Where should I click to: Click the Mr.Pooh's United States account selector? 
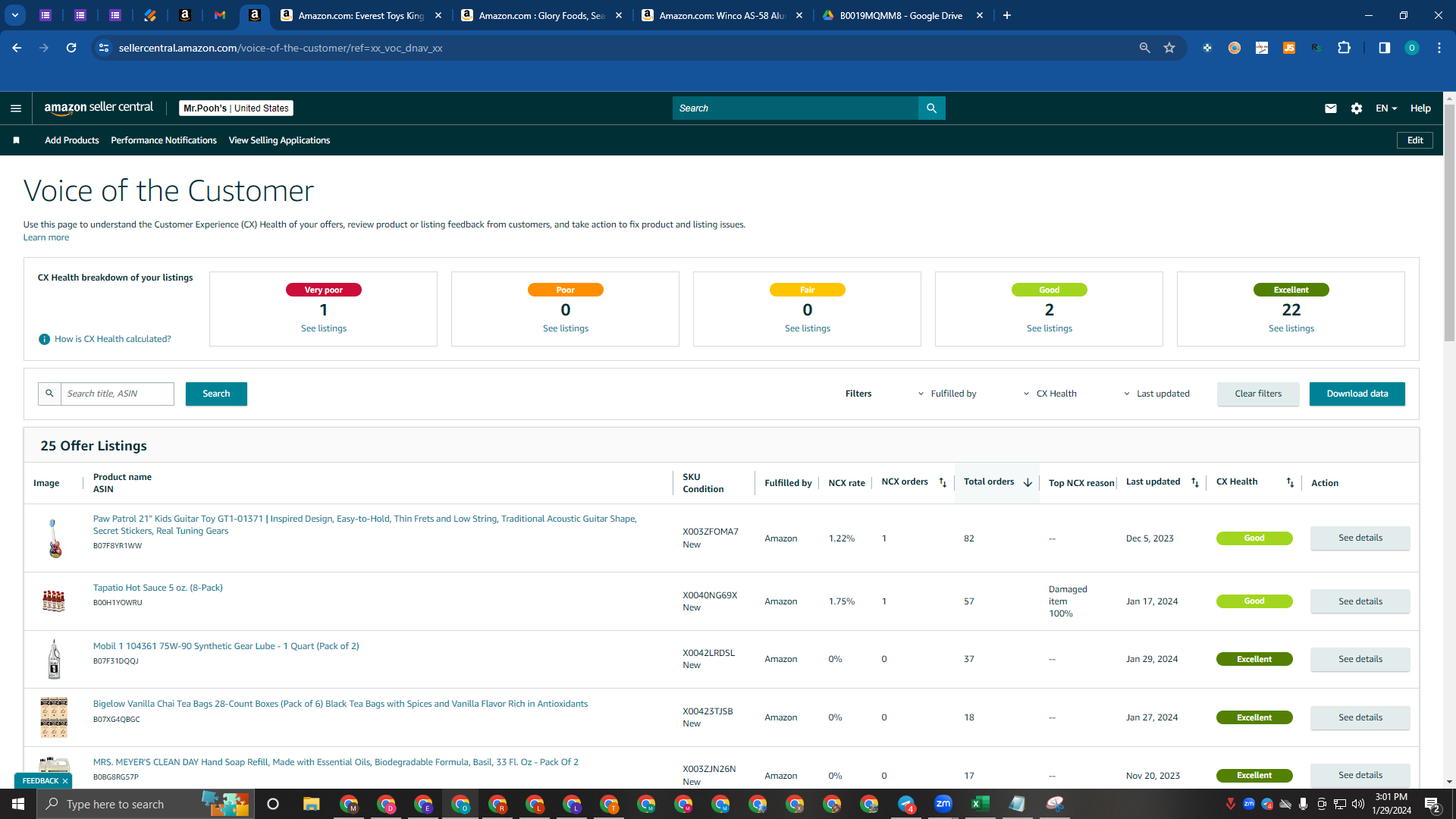[236, 108]
